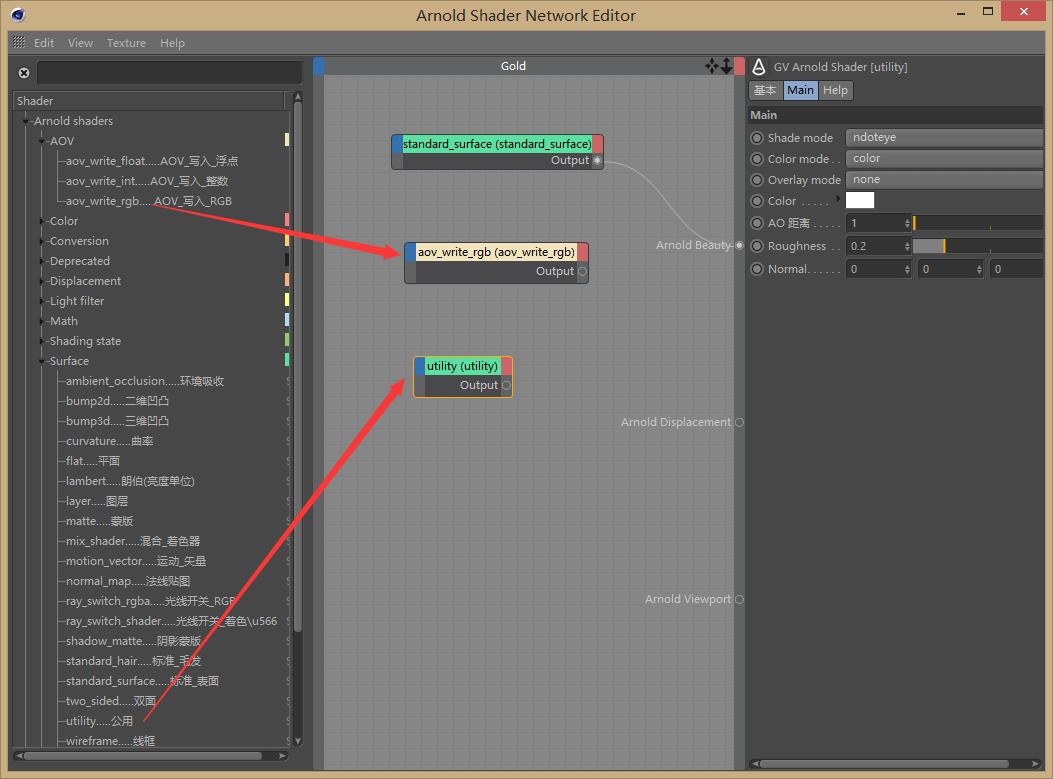Select the standard_surface node title

tap(497, 144)
